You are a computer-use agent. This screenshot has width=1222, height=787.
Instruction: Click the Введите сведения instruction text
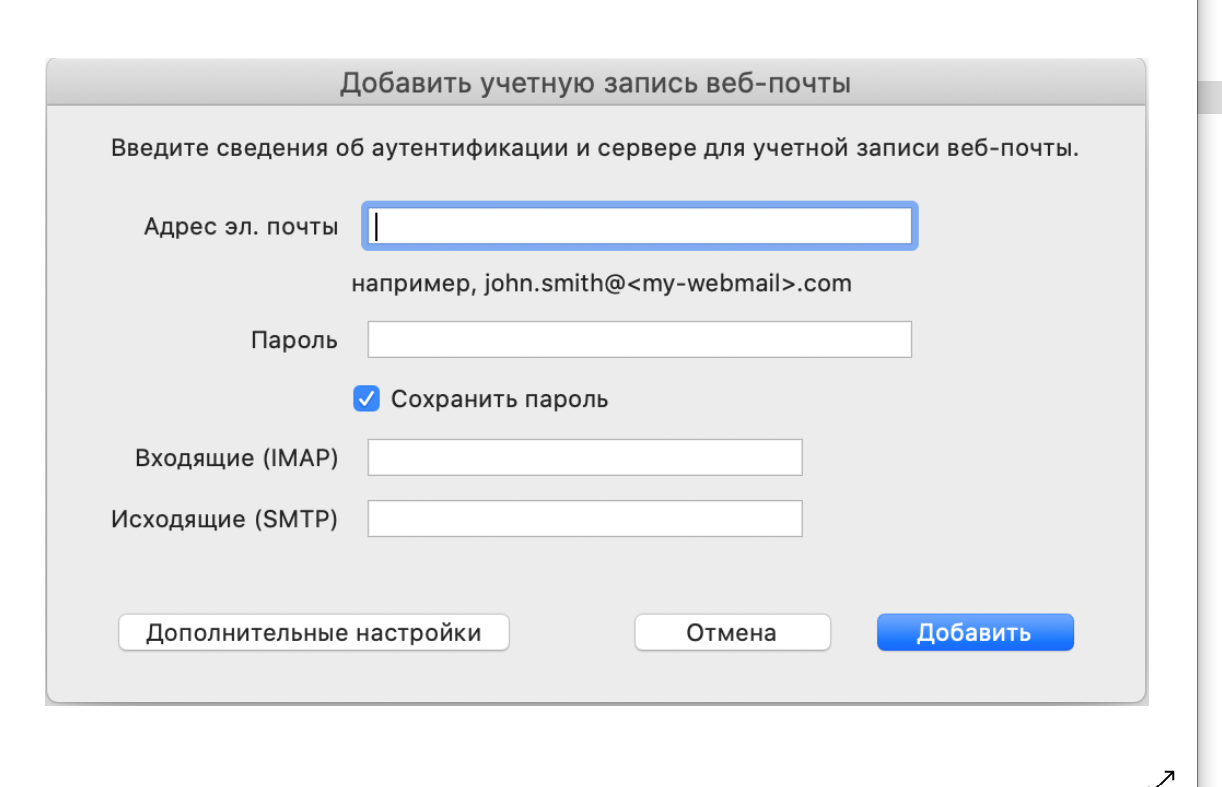595,150
